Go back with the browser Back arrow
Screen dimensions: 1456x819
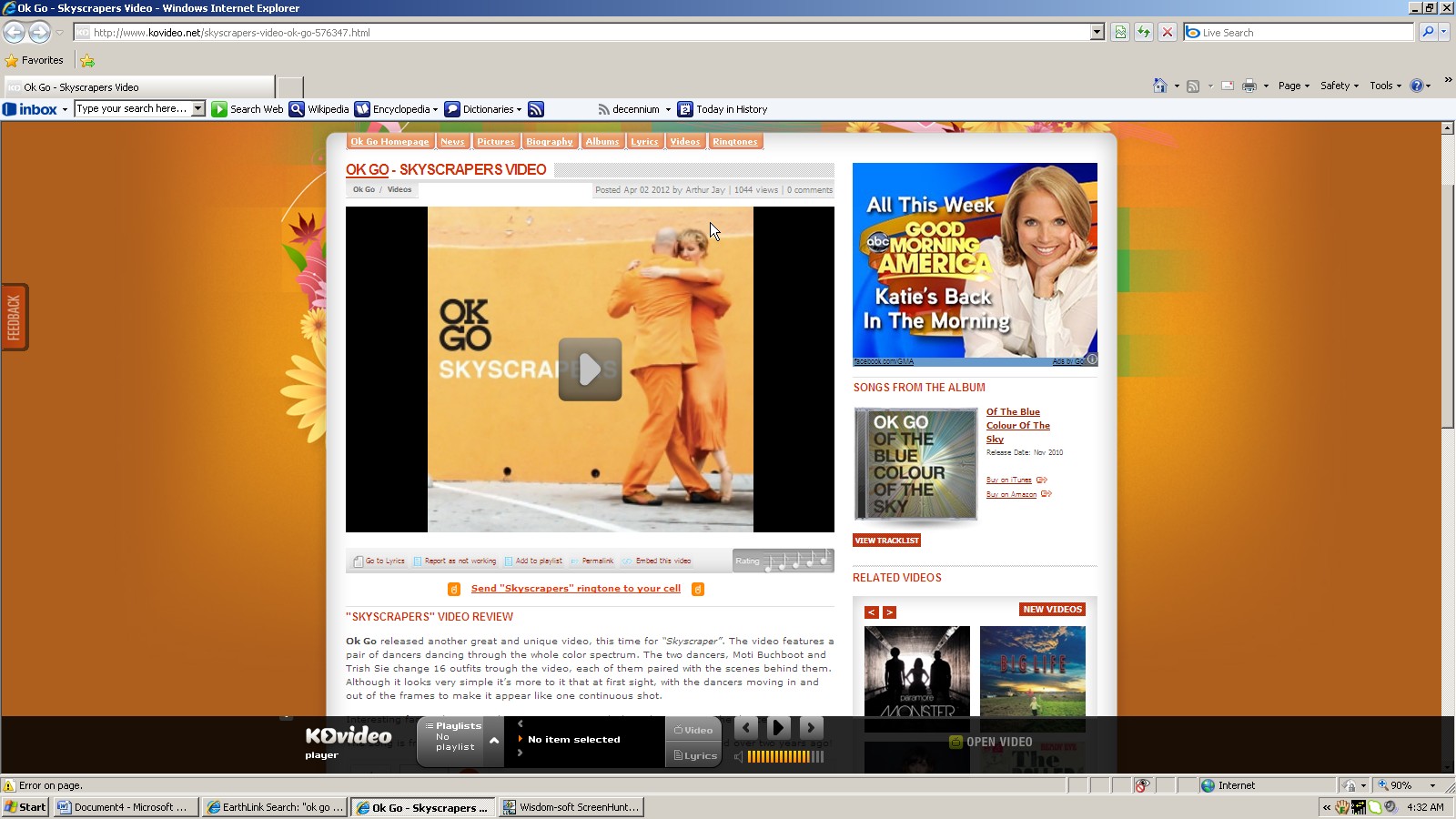coord(14,32)
